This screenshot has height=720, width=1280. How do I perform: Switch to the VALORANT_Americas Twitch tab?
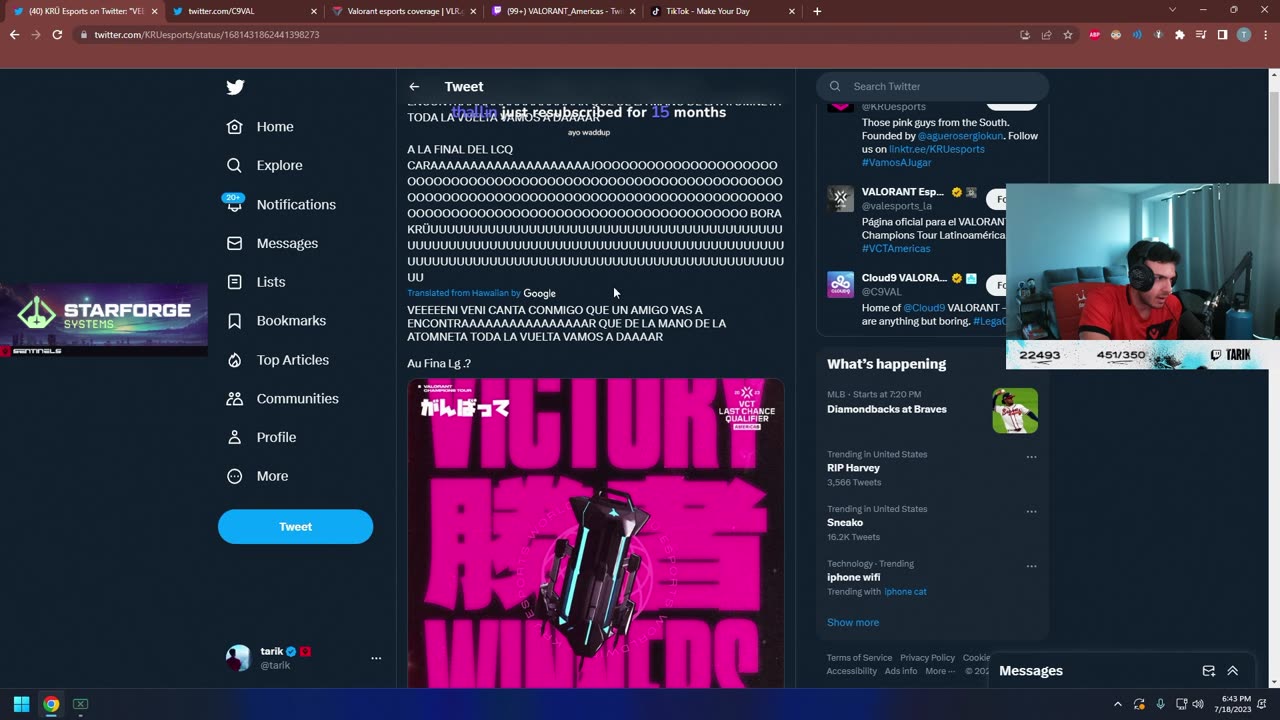tap(564, 11)
